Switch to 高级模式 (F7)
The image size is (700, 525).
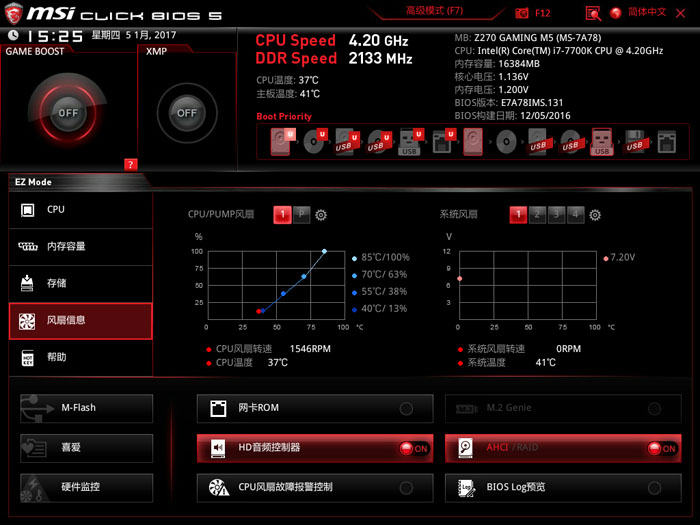pos(434,11)
